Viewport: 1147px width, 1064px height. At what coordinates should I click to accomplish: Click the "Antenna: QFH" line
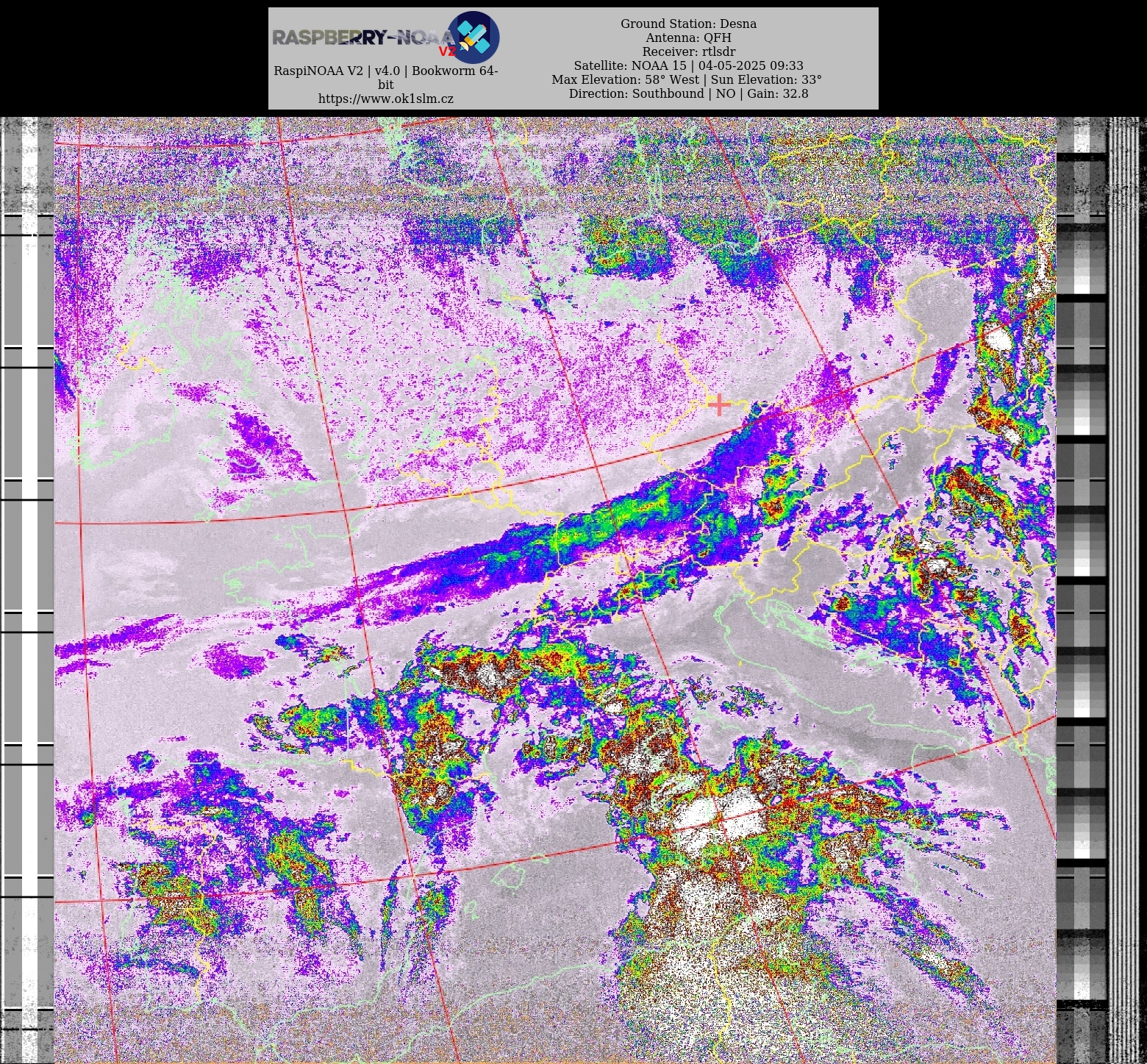coord(688,38)
